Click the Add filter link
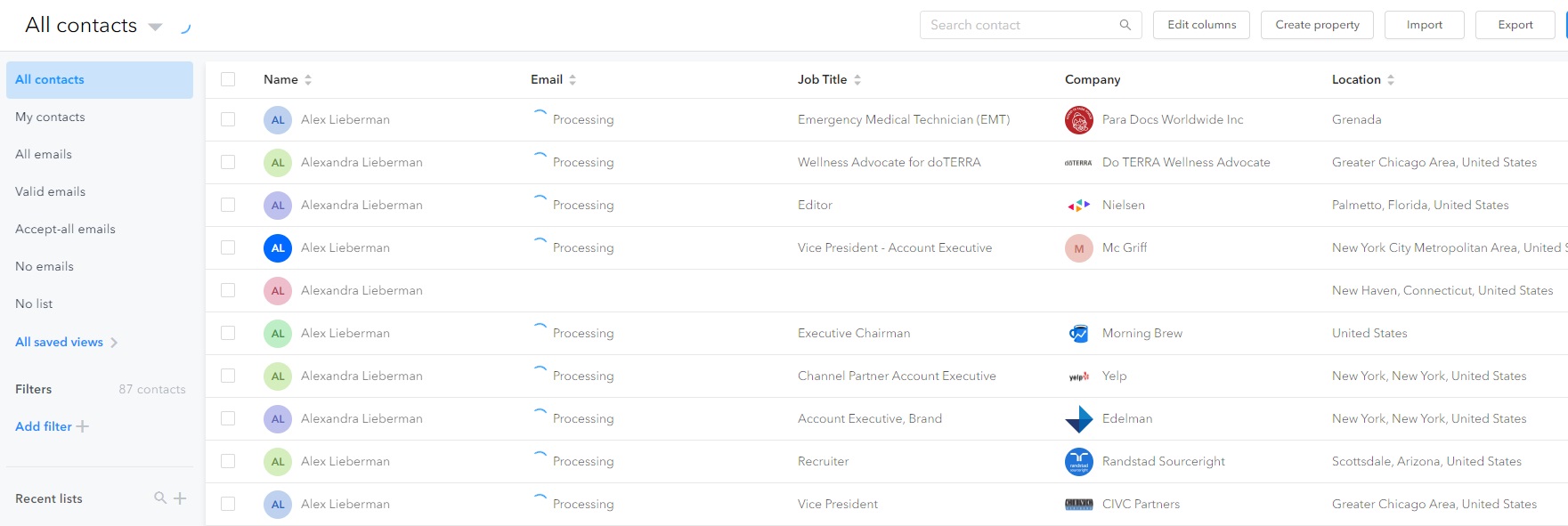Viewport: 1568px width, 526px height. 52,426
